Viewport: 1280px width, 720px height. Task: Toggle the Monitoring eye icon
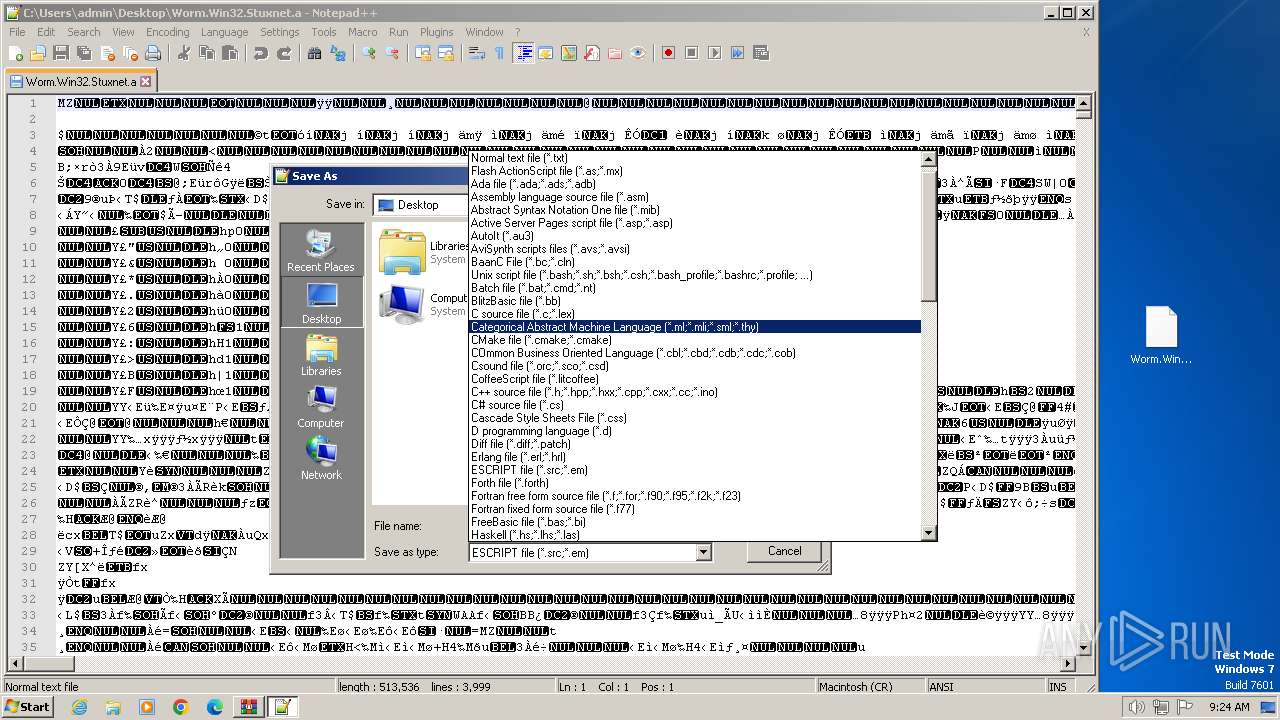[638, 53]
